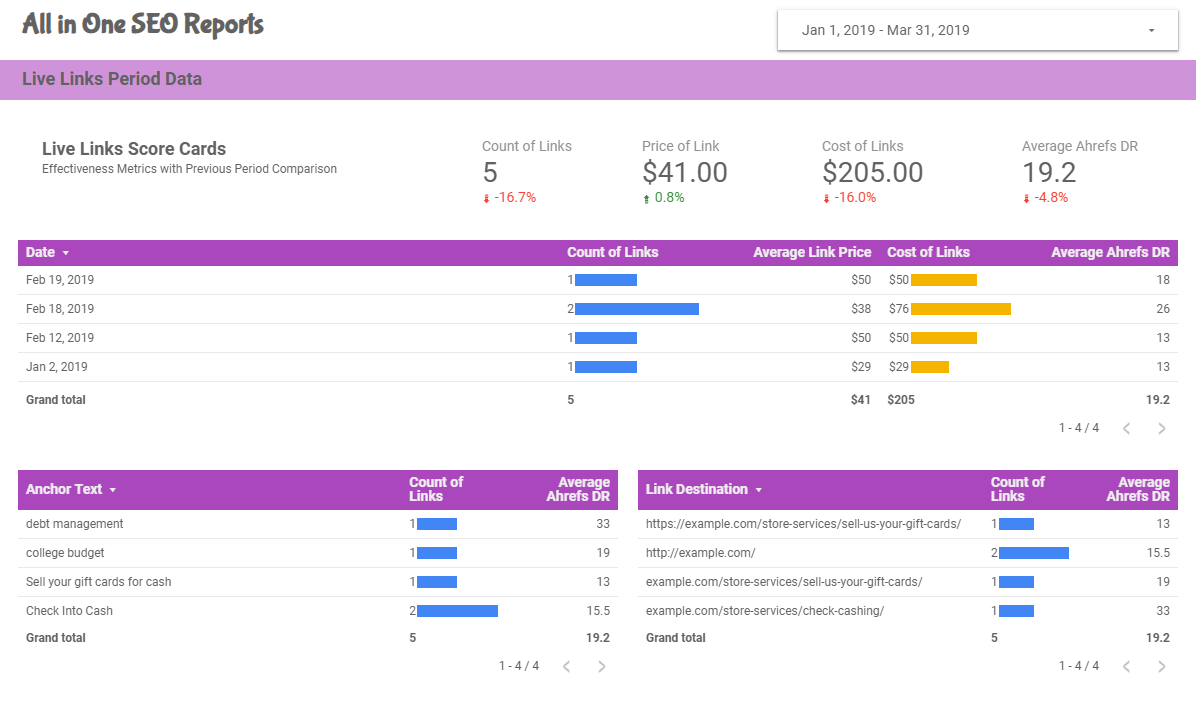
Task: Click the -16.7% change indicator
Action: (x=510, y=198)
